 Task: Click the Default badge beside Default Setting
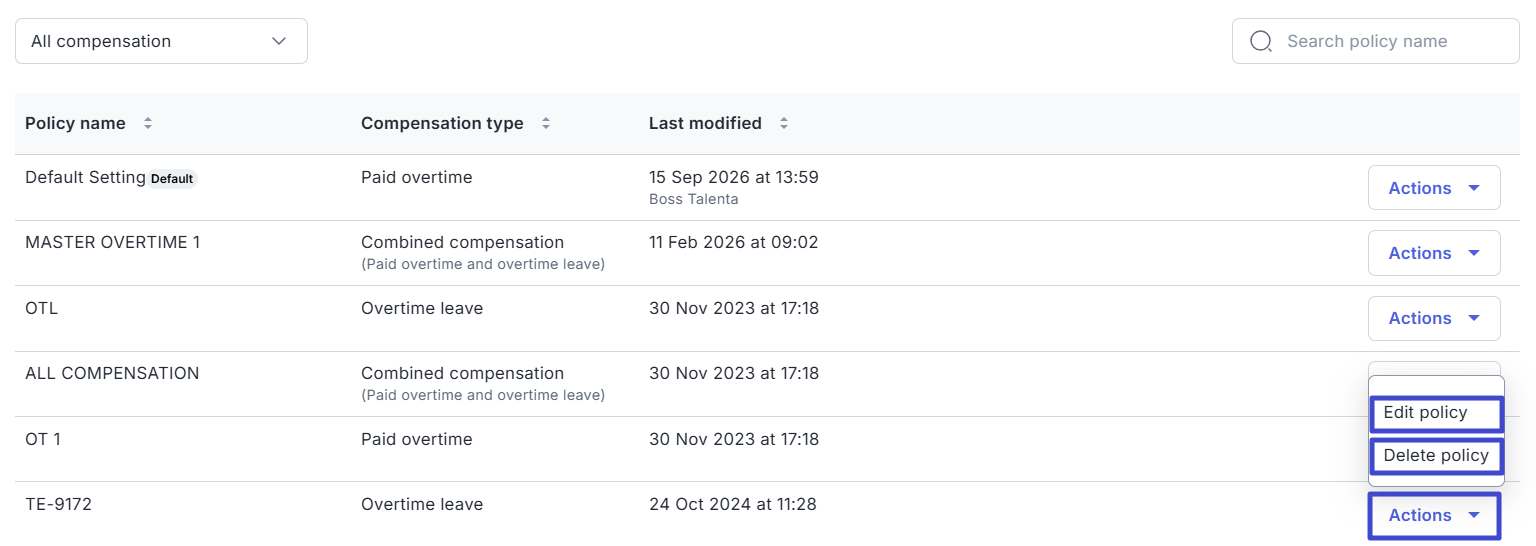click(172, 179)
